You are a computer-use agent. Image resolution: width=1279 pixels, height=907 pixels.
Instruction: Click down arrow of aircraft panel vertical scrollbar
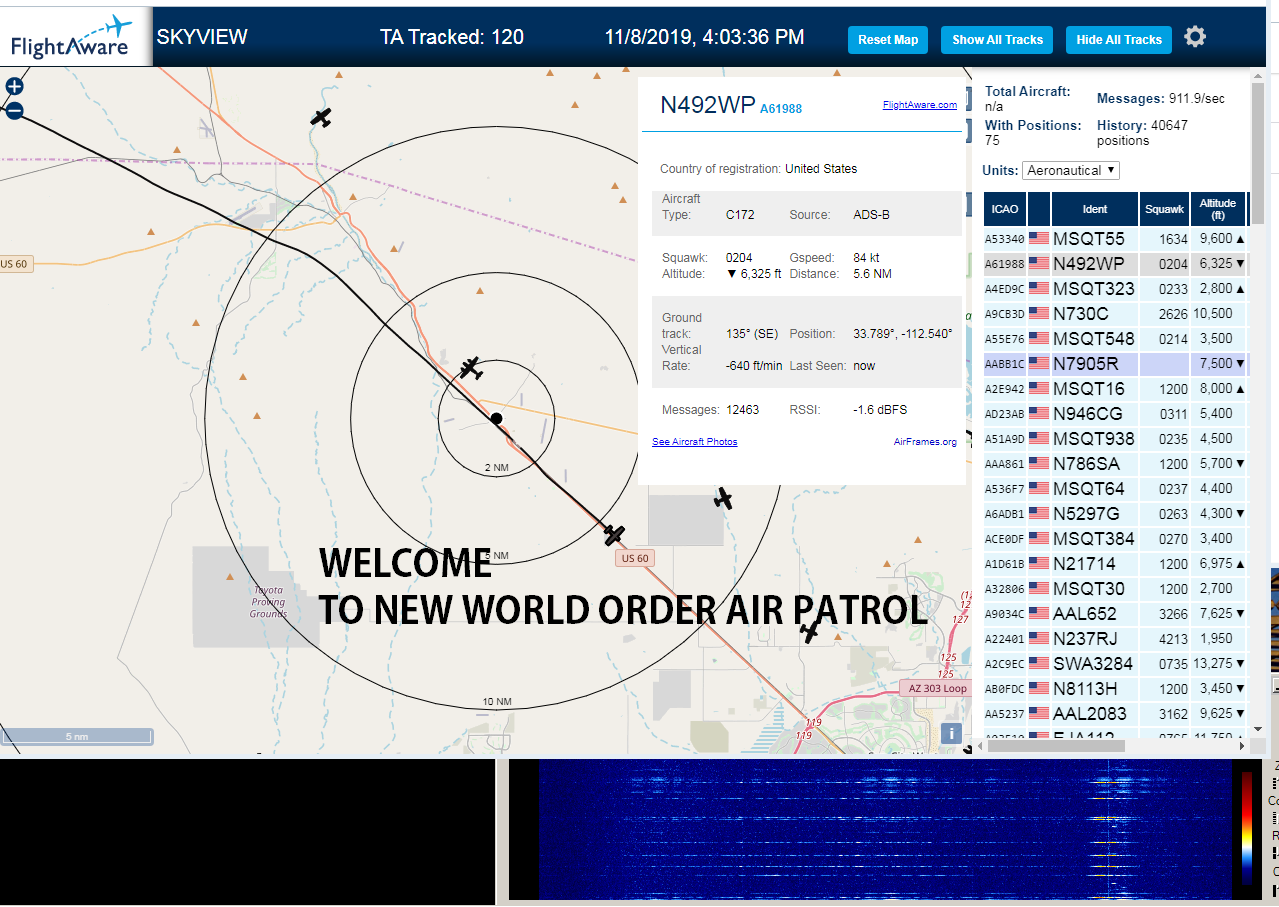coord(1256,731)
